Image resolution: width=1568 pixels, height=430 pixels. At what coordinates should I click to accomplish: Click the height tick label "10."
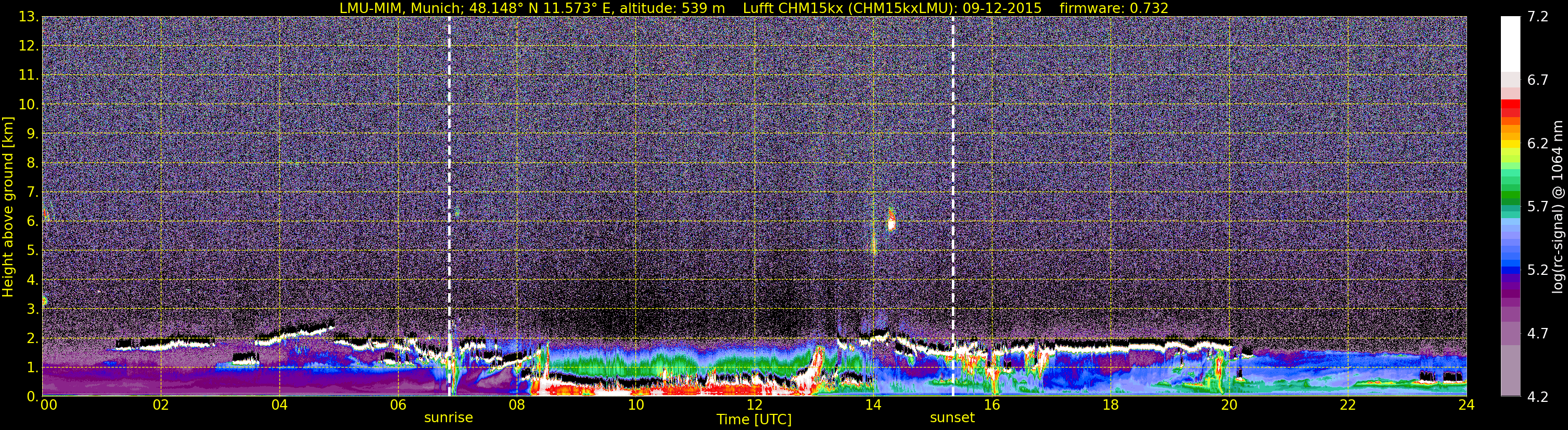[29, 105]
